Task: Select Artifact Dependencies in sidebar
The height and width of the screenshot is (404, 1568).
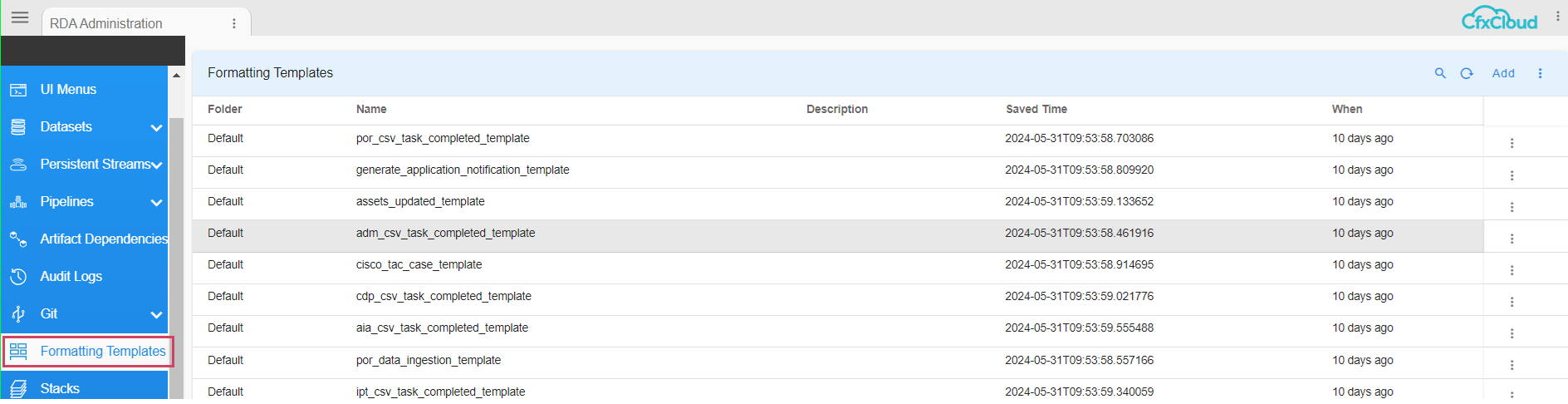Action: 104,239
